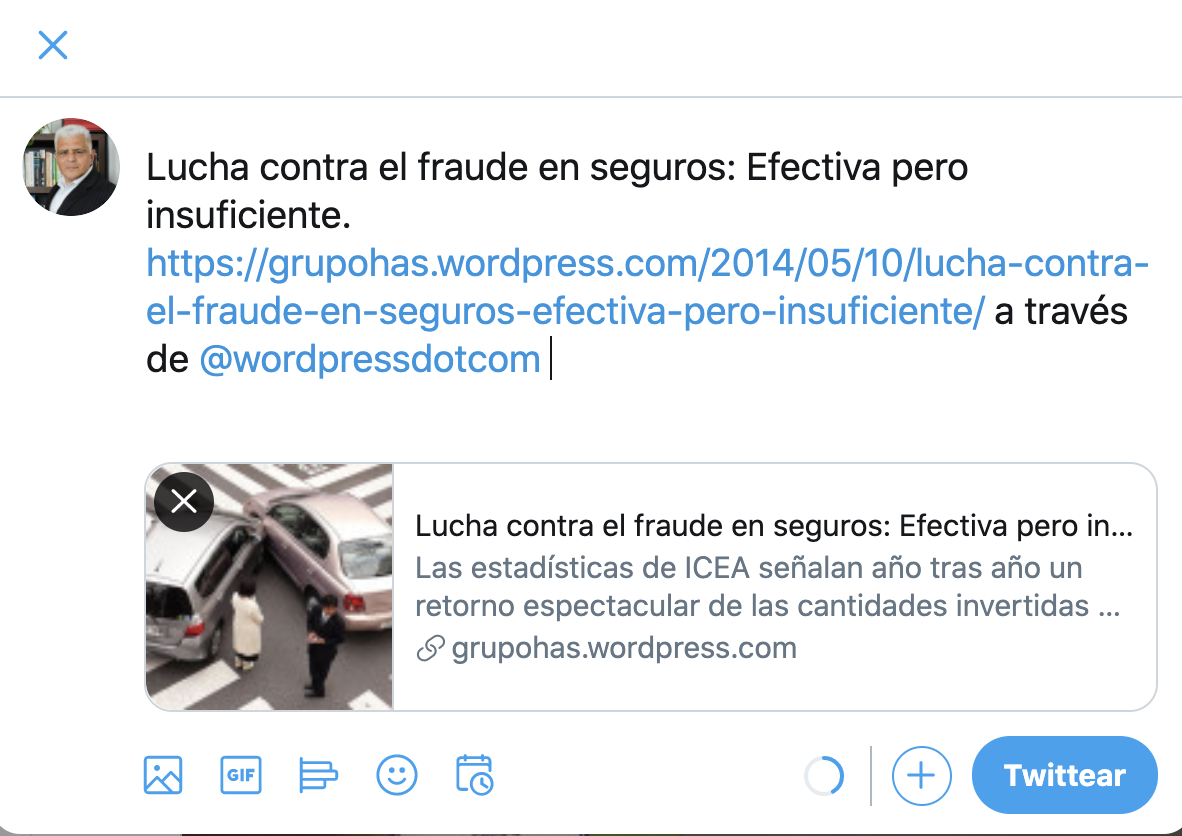Click the car accident preview thumbnail
This screenshot has height=836, width=1182.
click(x=269, y=587)
